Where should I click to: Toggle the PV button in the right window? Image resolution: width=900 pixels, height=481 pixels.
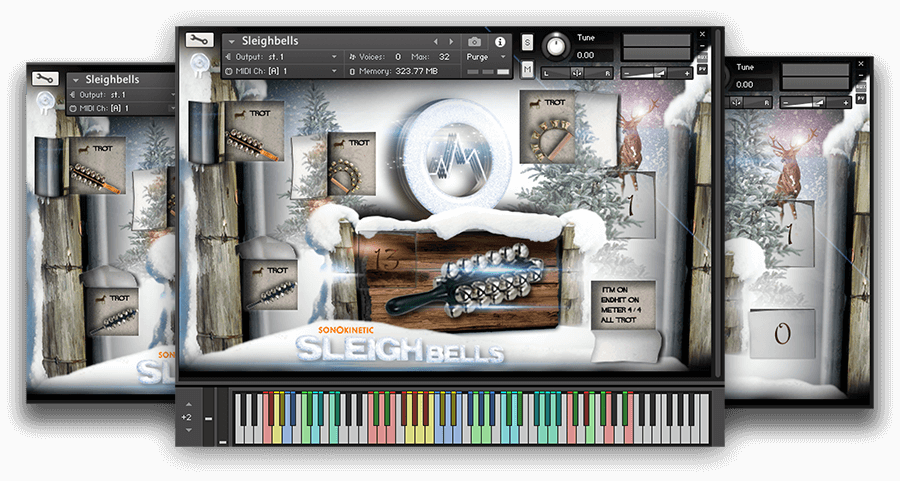click(861, 99)
